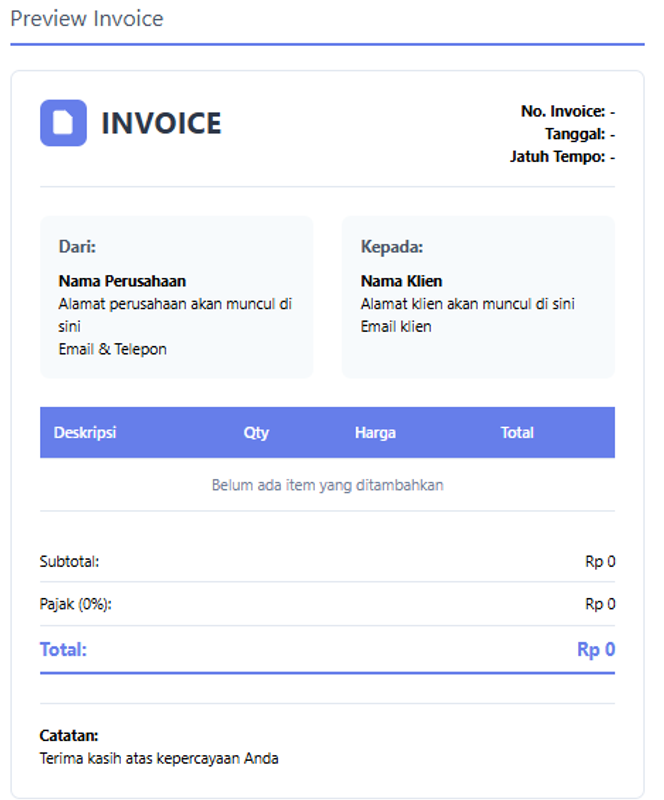Switch to the Preview Invoice tab
This screenshot has width=664, height=800.
pyautogui.click(x=87, y=18)
